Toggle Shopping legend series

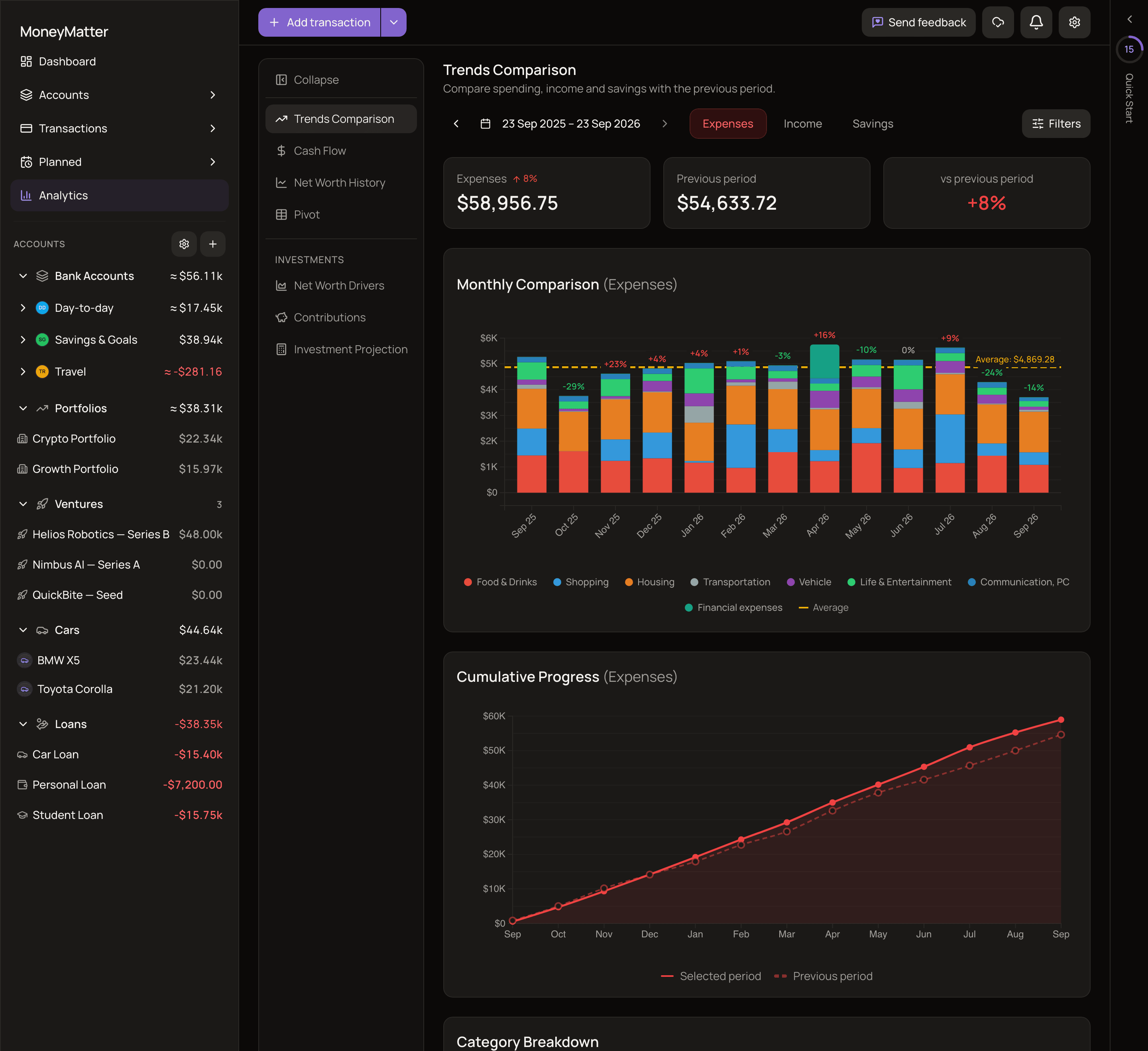(x=581, y=582)
